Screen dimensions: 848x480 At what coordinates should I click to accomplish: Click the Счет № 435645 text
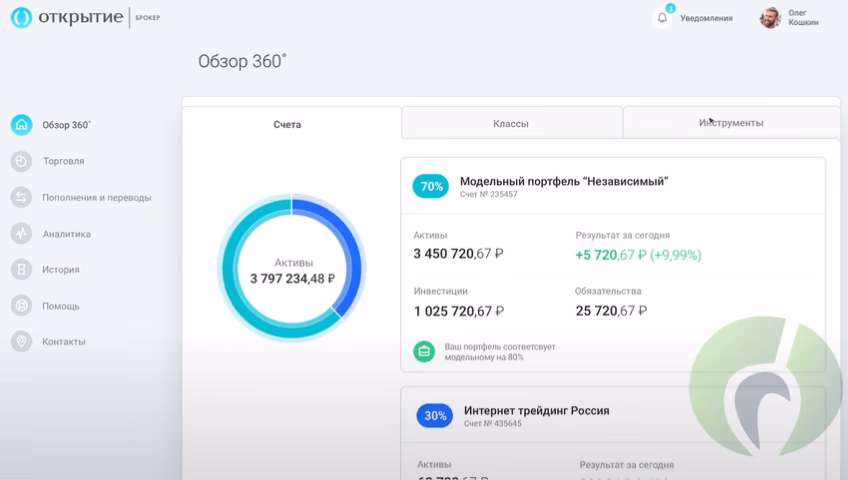tap(493, 423)
